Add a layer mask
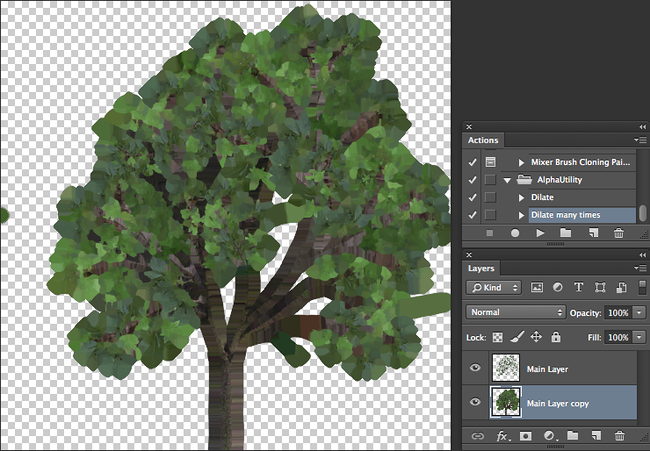 click(526, 436)
